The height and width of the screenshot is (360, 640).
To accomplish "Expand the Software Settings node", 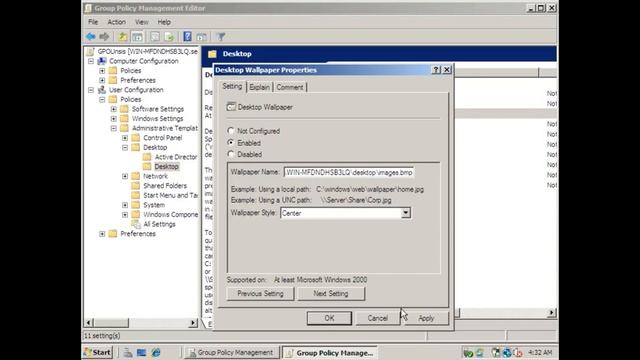I will (x=114, y=109).
